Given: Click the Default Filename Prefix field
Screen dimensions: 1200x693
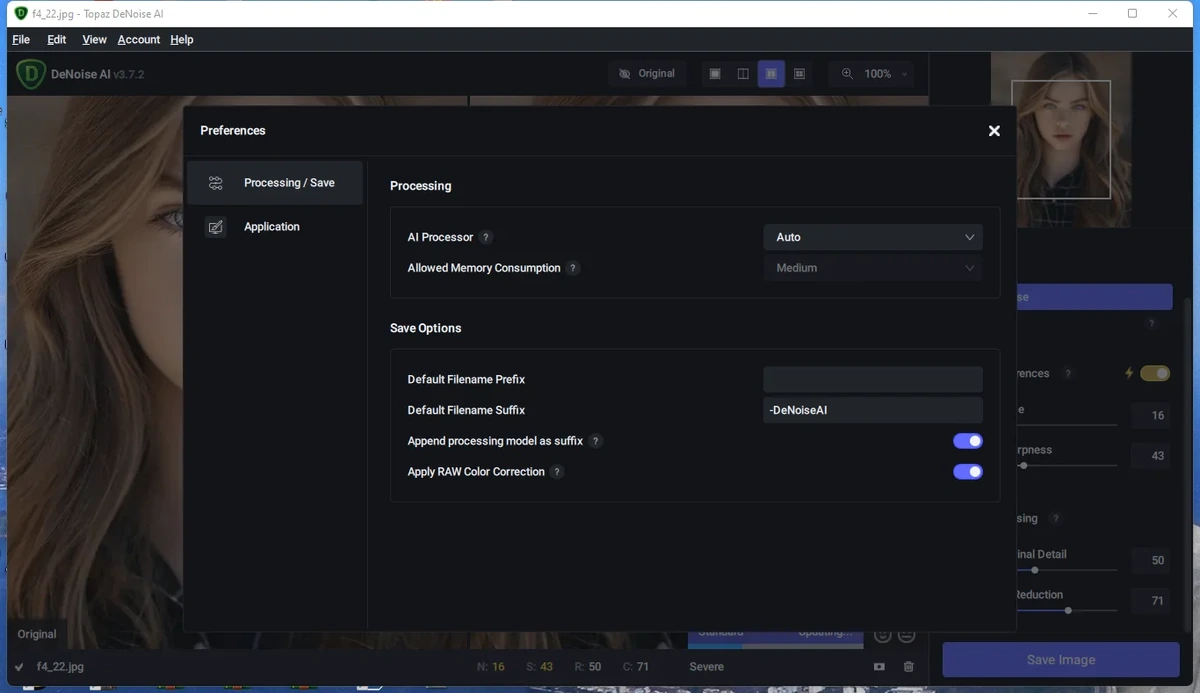Looking at the screenshot, I should coord(873,379).
